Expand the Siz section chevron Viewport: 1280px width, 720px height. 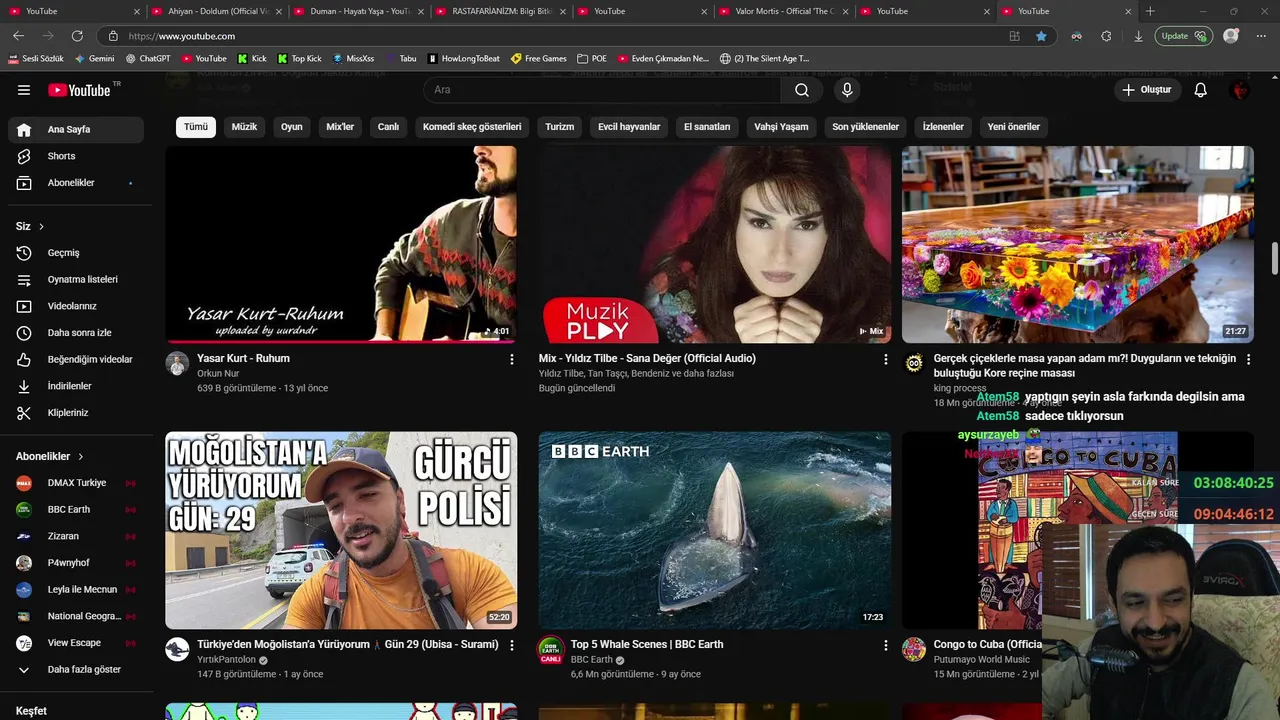click(x=41, y=227)
